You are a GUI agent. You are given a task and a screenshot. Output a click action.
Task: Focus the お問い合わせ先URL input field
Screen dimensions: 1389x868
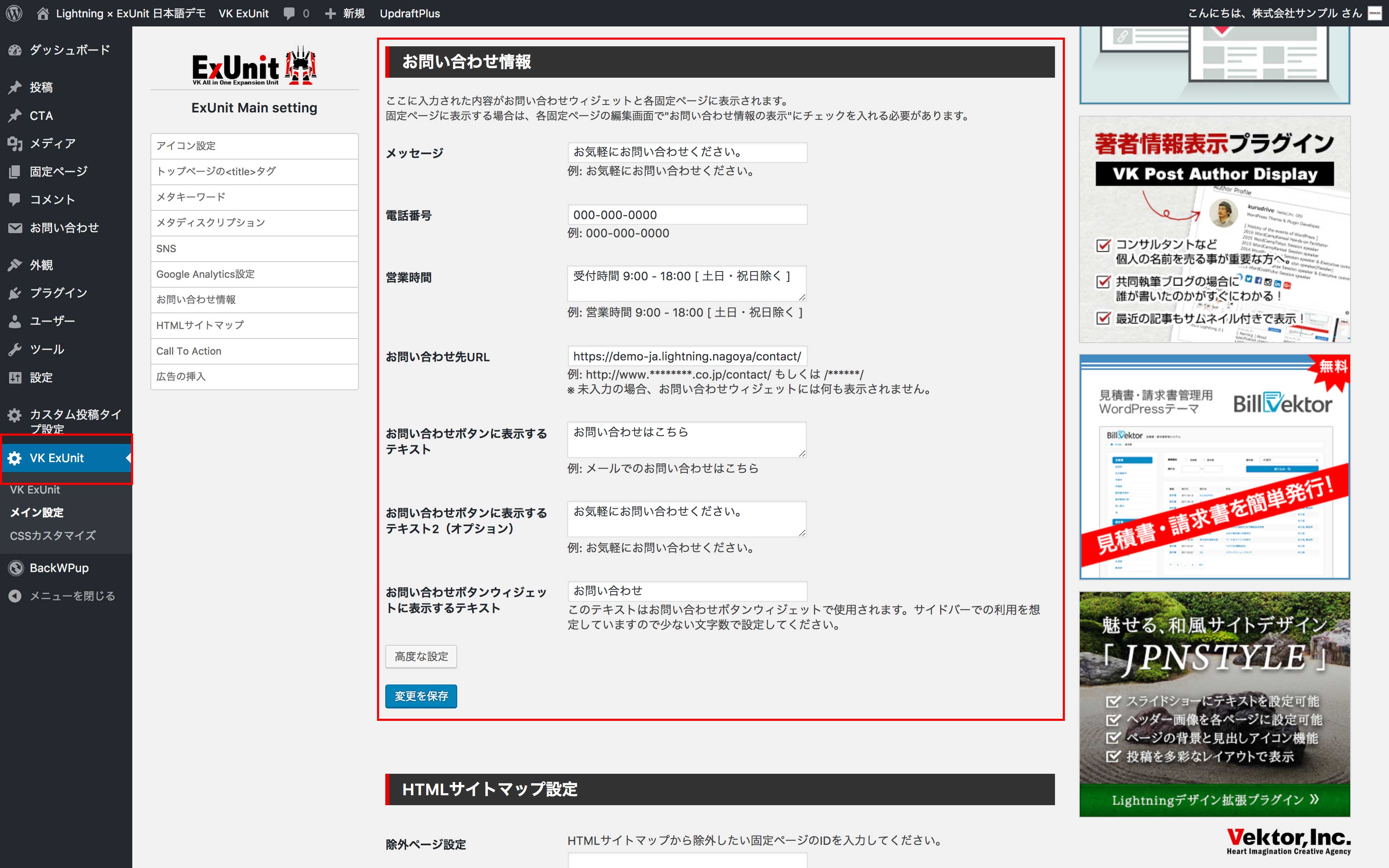click(x=687, y=356)
